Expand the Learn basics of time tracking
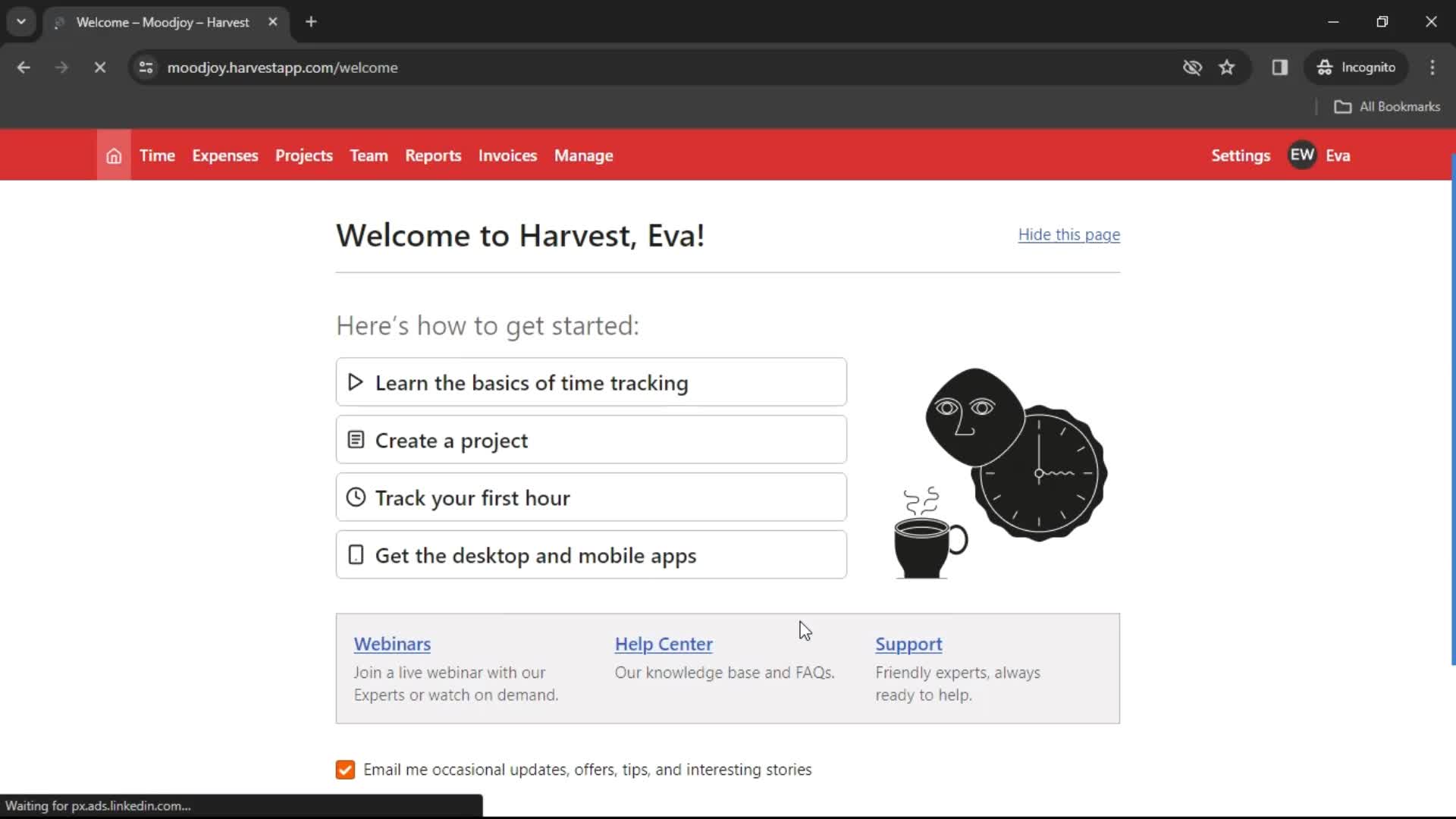 coord(590,382)
